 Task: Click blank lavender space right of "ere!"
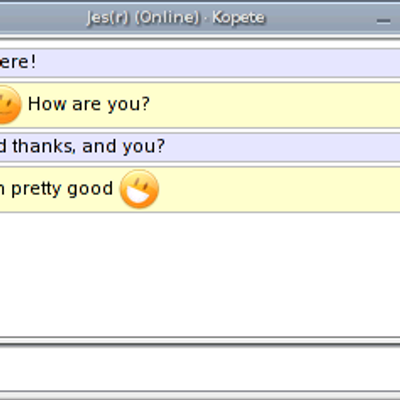[x=218, y=63]
